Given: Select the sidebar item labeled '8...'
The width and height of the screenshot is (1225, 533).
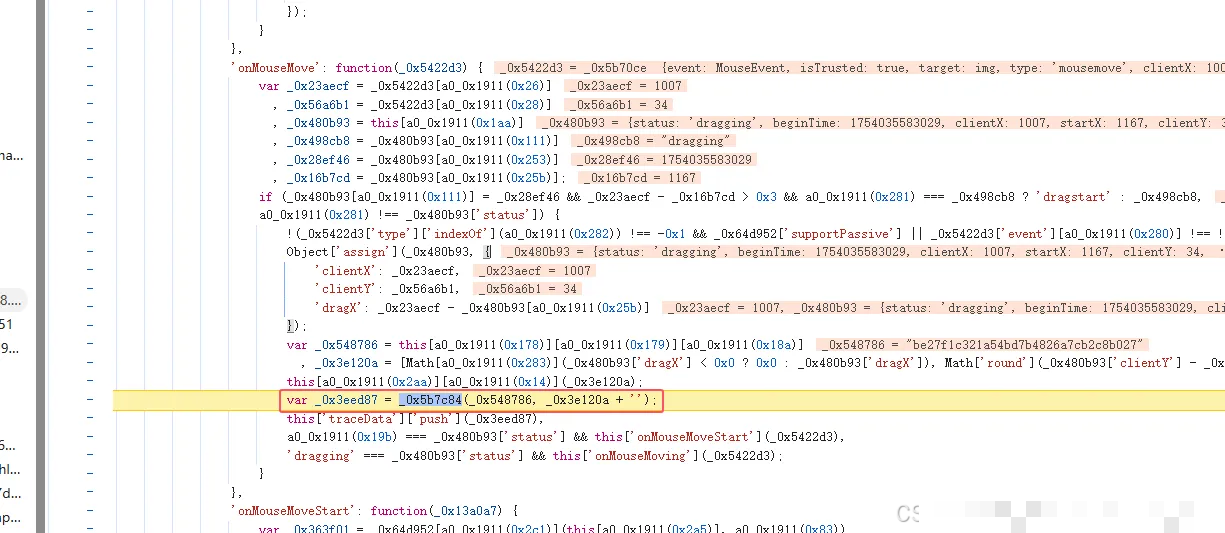Looking at the screenshot, I should click(10, 300).
